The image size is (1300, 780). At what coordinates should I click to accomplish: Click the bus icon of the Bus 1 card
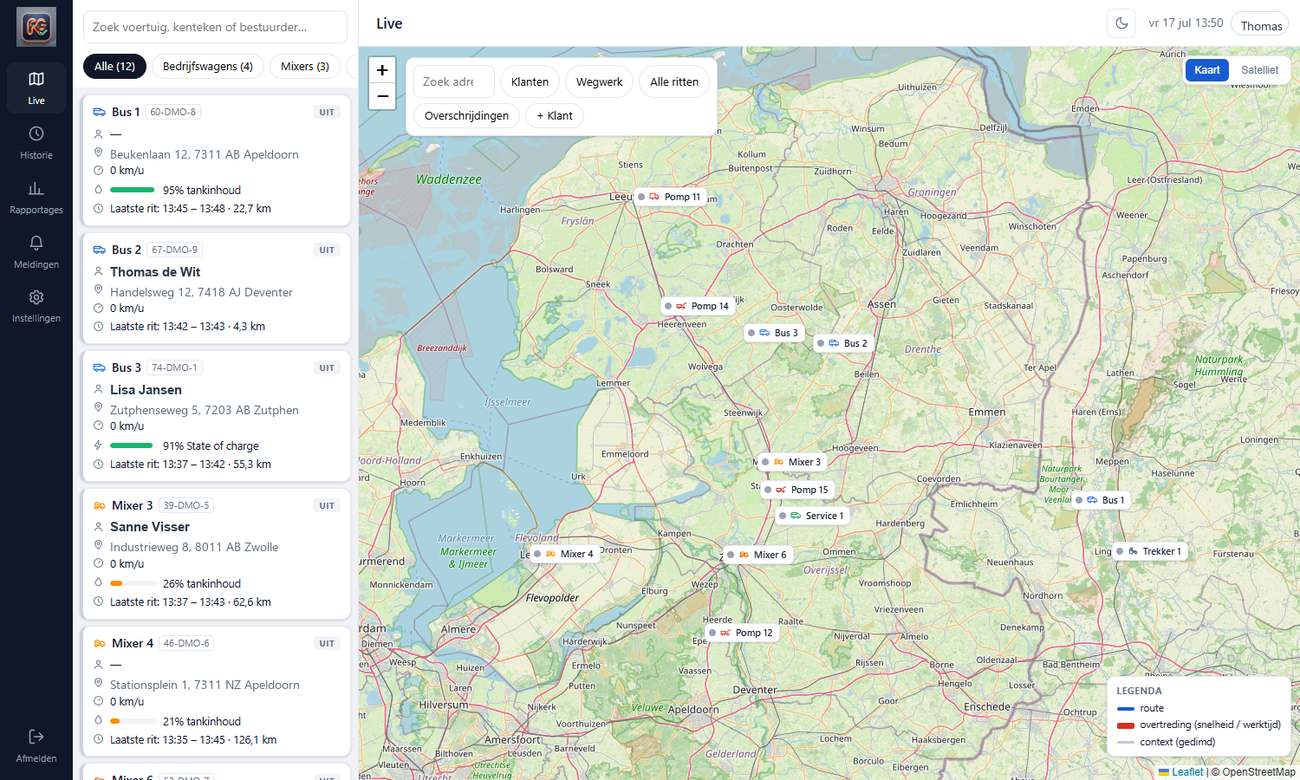(x=99, y=112)
